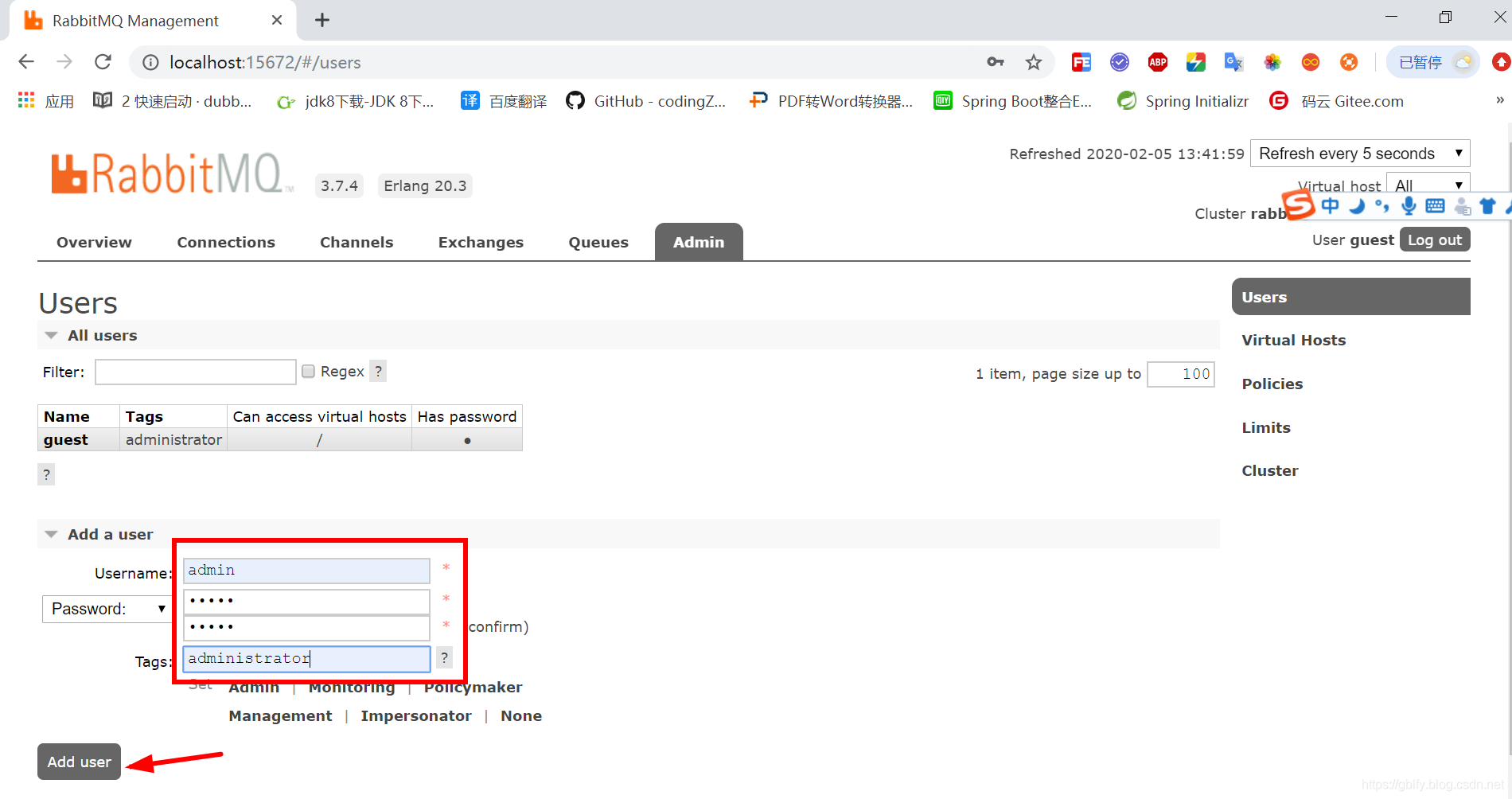
Task: Open the GitHub codingZ bookmark
Action: tap(645, 101)
